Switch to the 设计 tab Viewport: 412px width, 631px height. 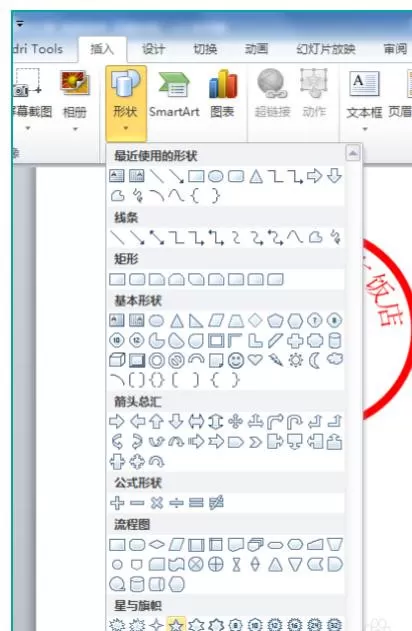pos(153,49)
